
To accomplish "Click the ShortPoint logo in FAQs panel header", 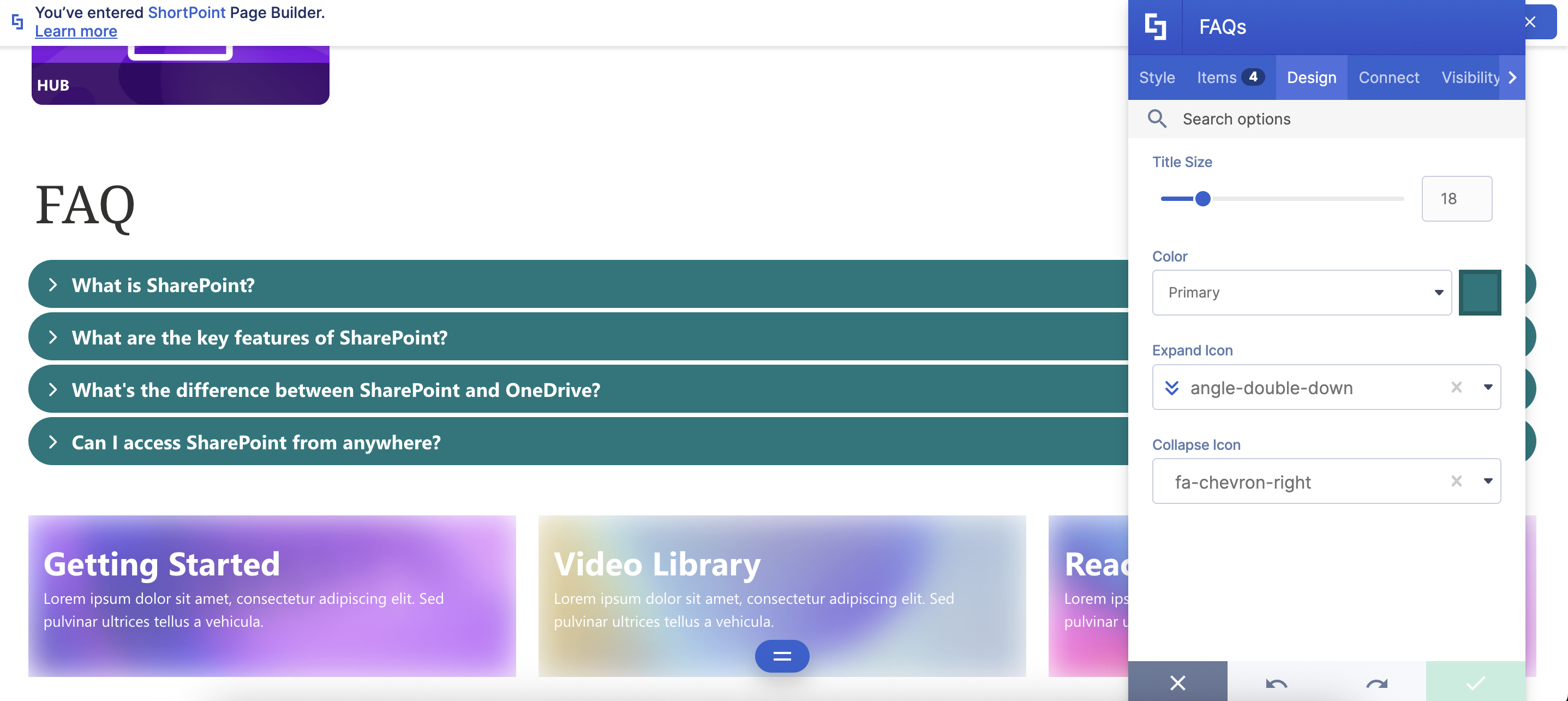I will [1154, 27].
